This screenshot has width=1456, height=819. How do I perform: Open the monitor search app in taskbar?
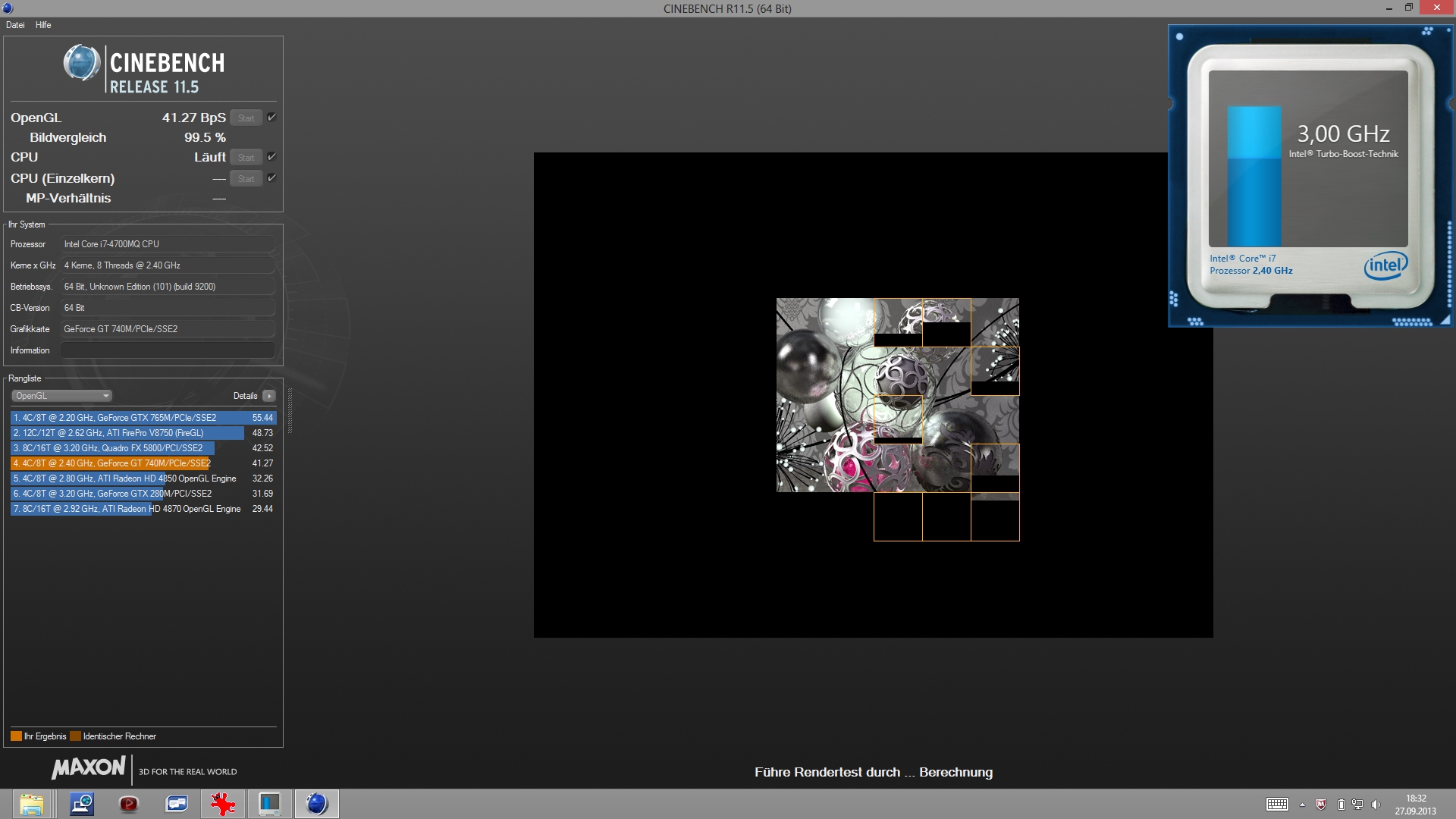pos(81,804)
